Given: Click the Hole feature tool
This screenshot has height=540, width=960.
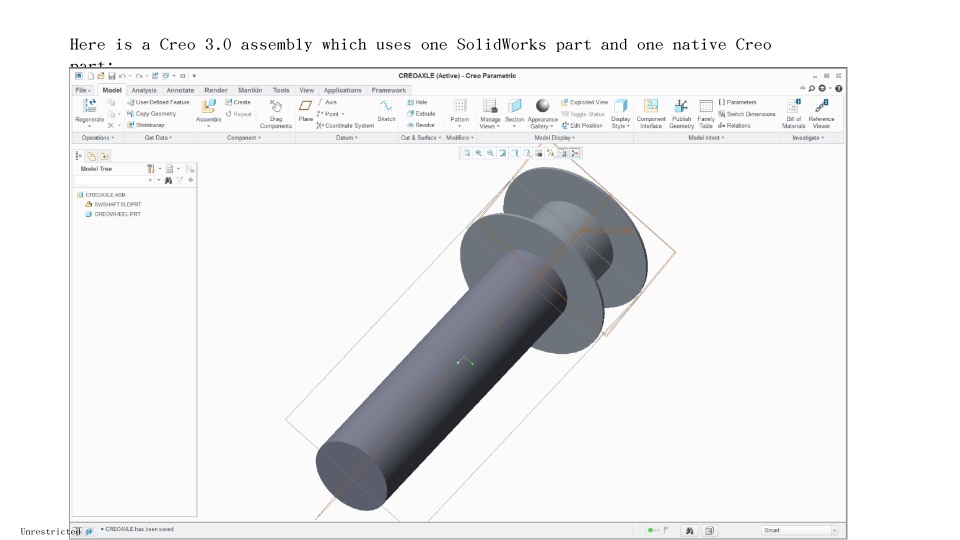Looking at the screenshot, I should pyautogui.click(x=417, y=102).
